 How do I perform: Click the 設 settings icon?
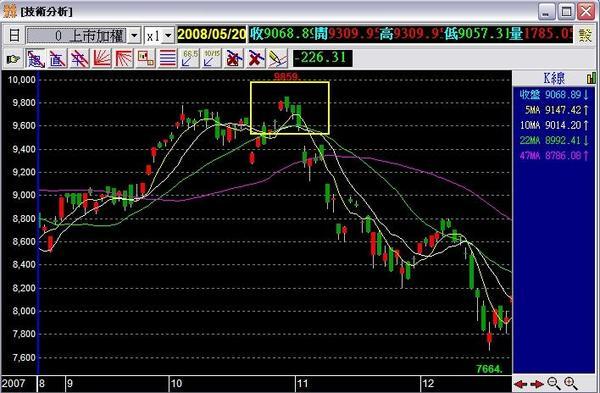585,35
